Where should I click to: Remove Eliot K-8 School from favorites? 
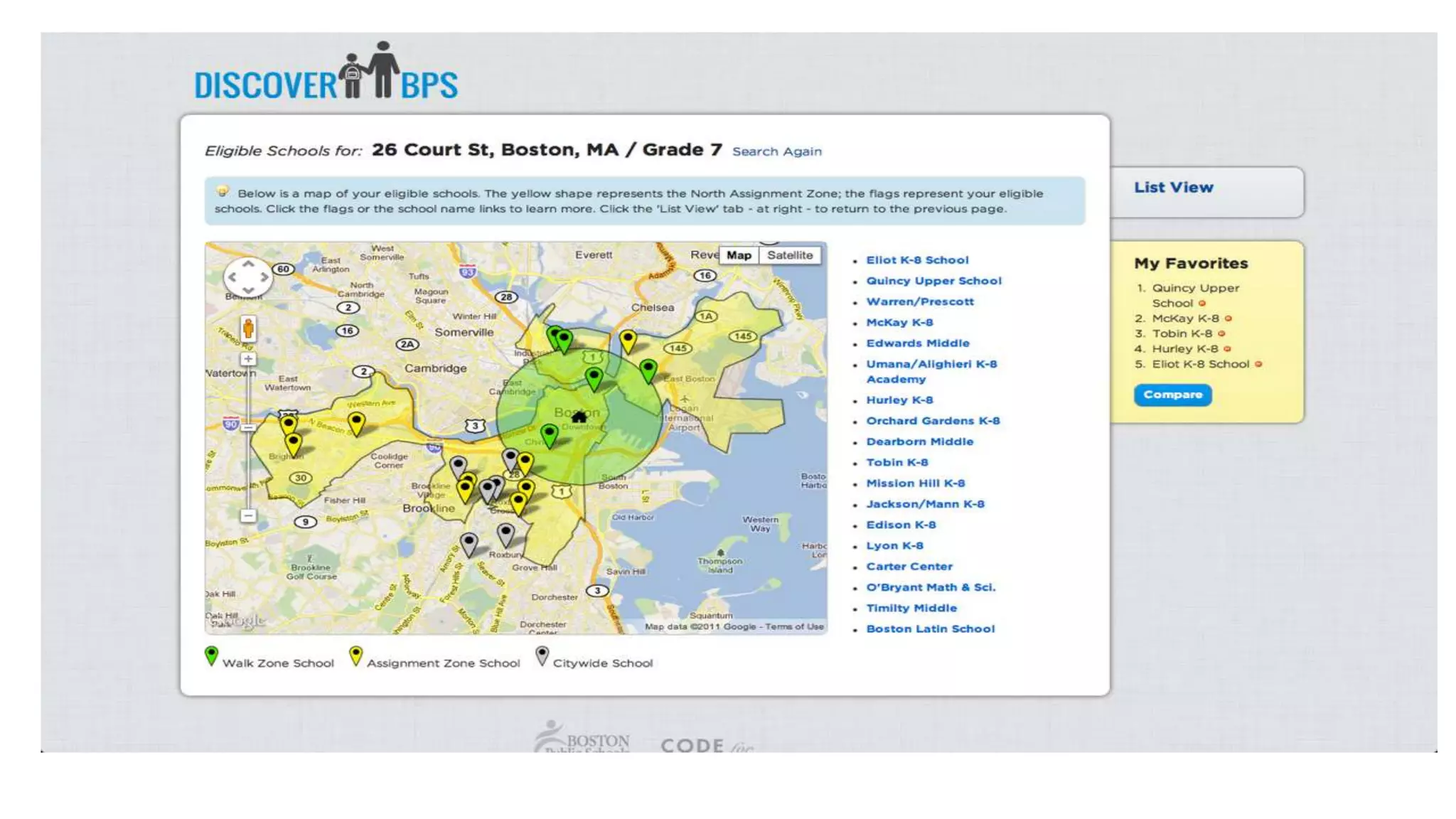tap(1258, 364)
